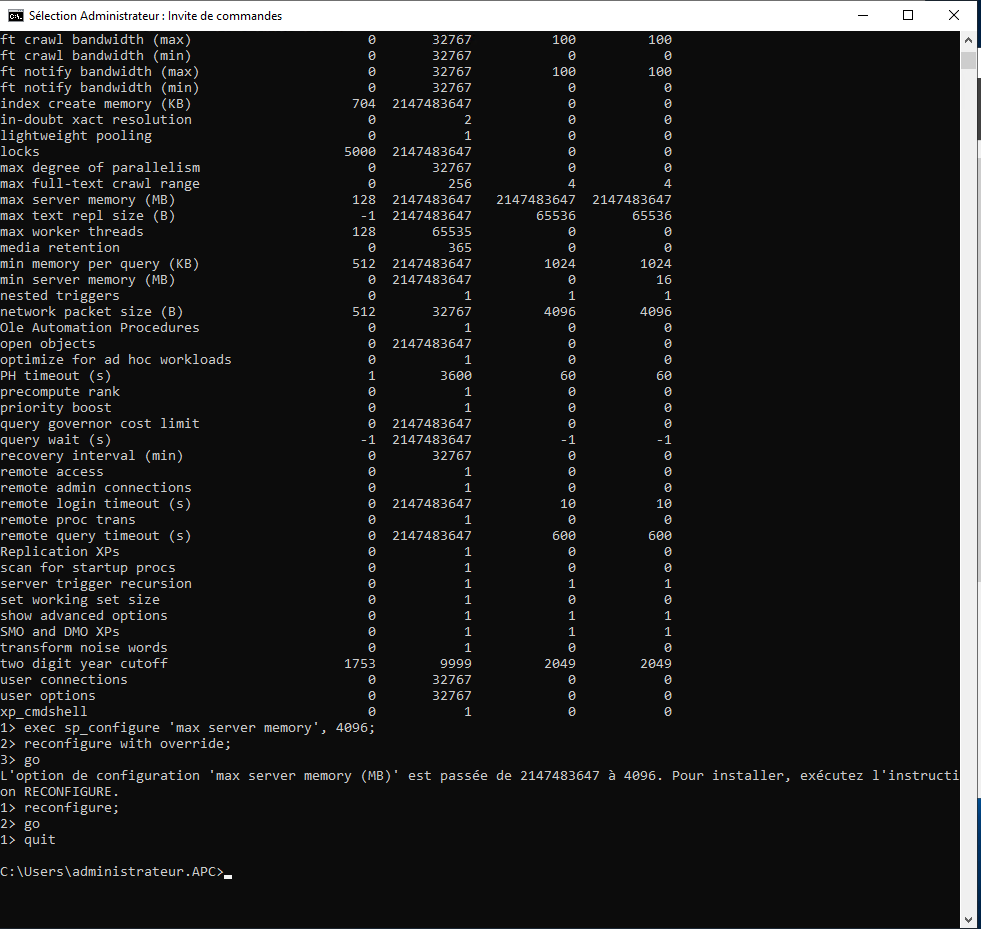Click the command prompt icon in title bar

(x=16, y=16)
